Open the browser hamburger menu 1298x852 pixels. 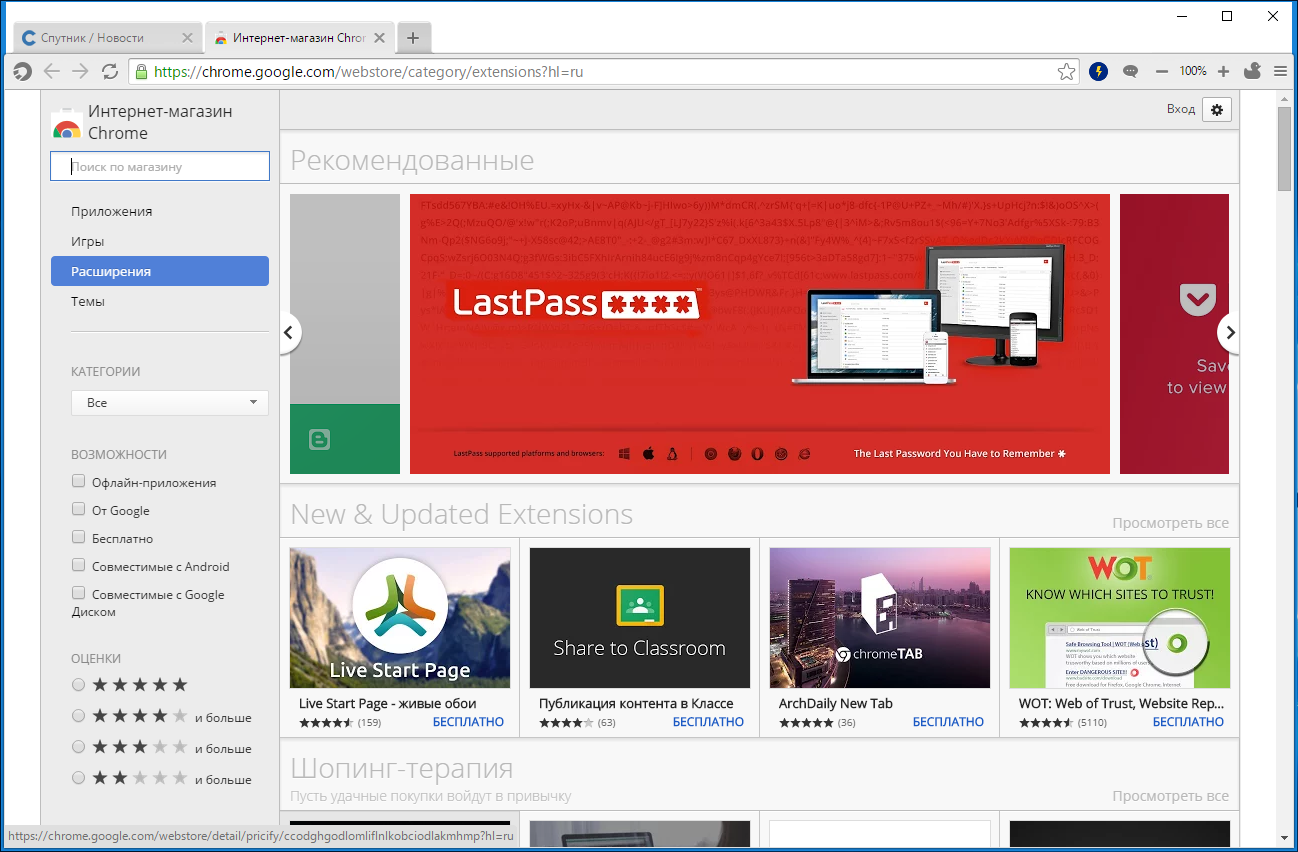1280,71
